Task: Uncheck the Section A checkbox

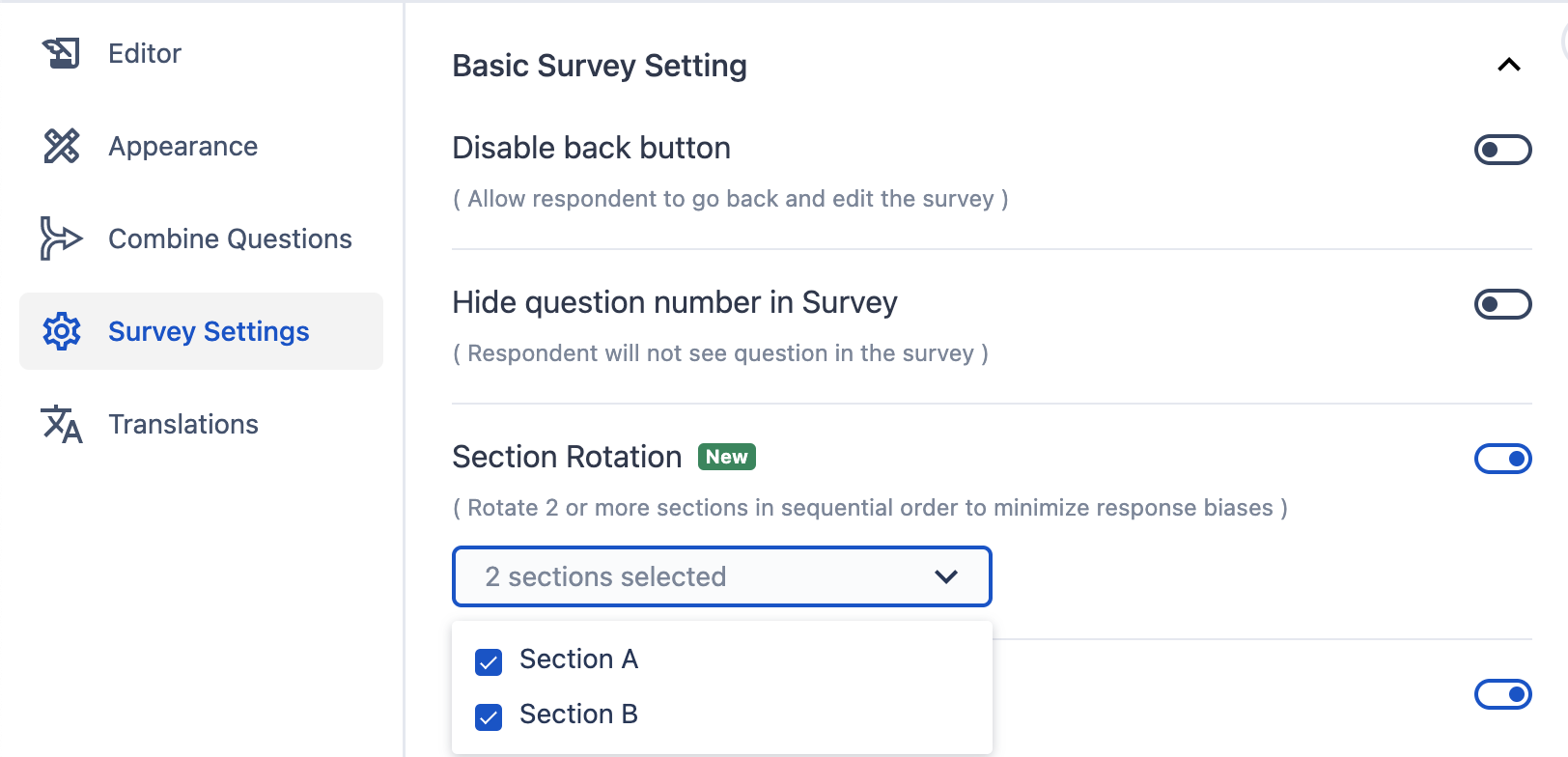Action: [x=489, y=661]
